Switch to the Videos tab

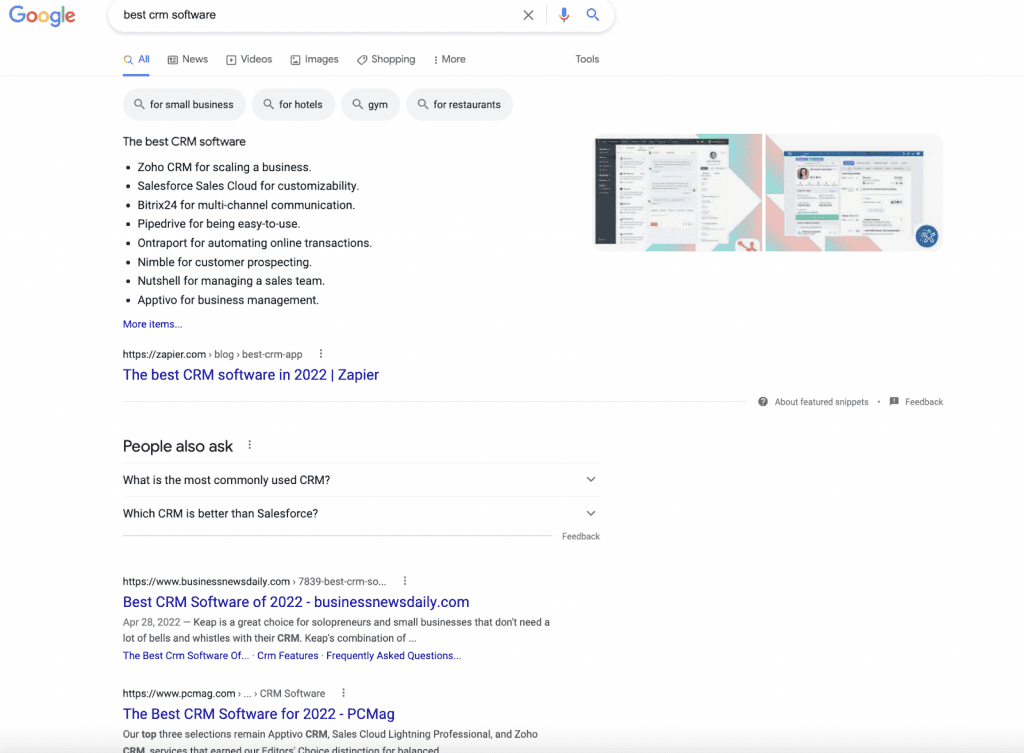click(x=249, y=59)
